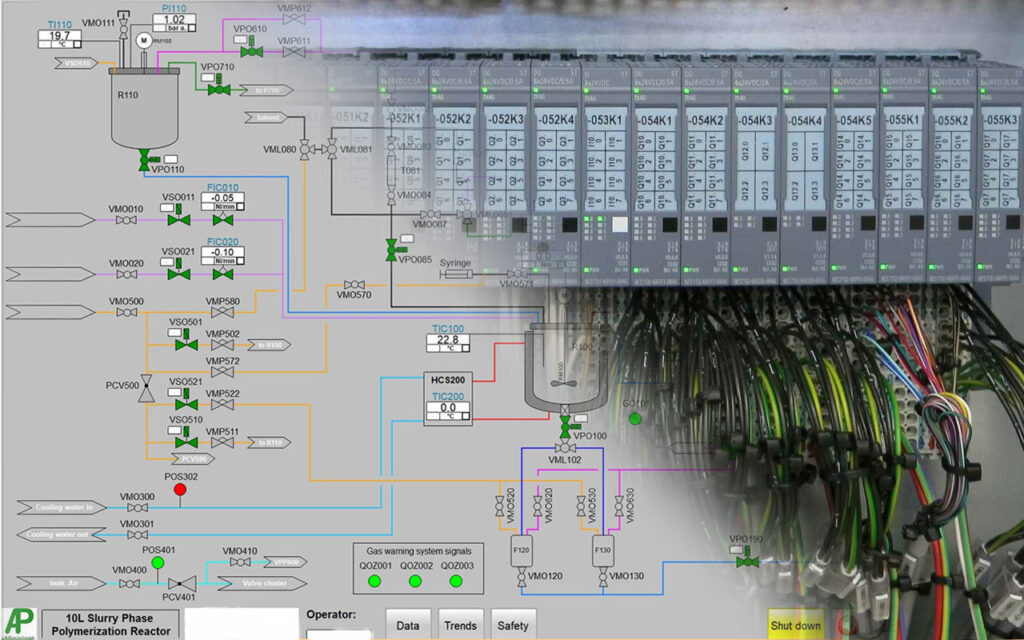Click the VPO100 valve below reactor R100
The width and height of the screenshot is (1024, 640).
tap(566, 426)
